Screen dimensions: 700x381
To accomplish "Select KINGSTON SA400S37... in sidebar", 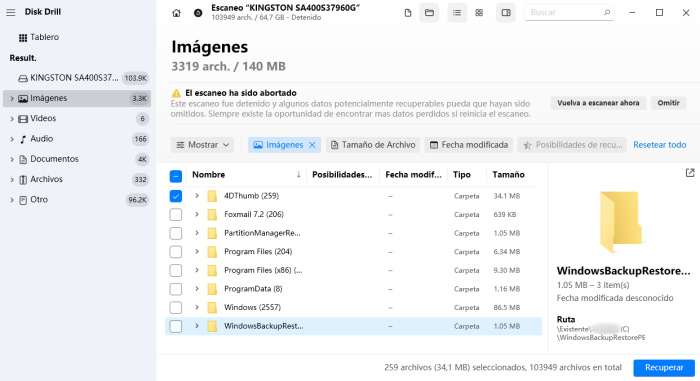I will [x=77, y=78].
